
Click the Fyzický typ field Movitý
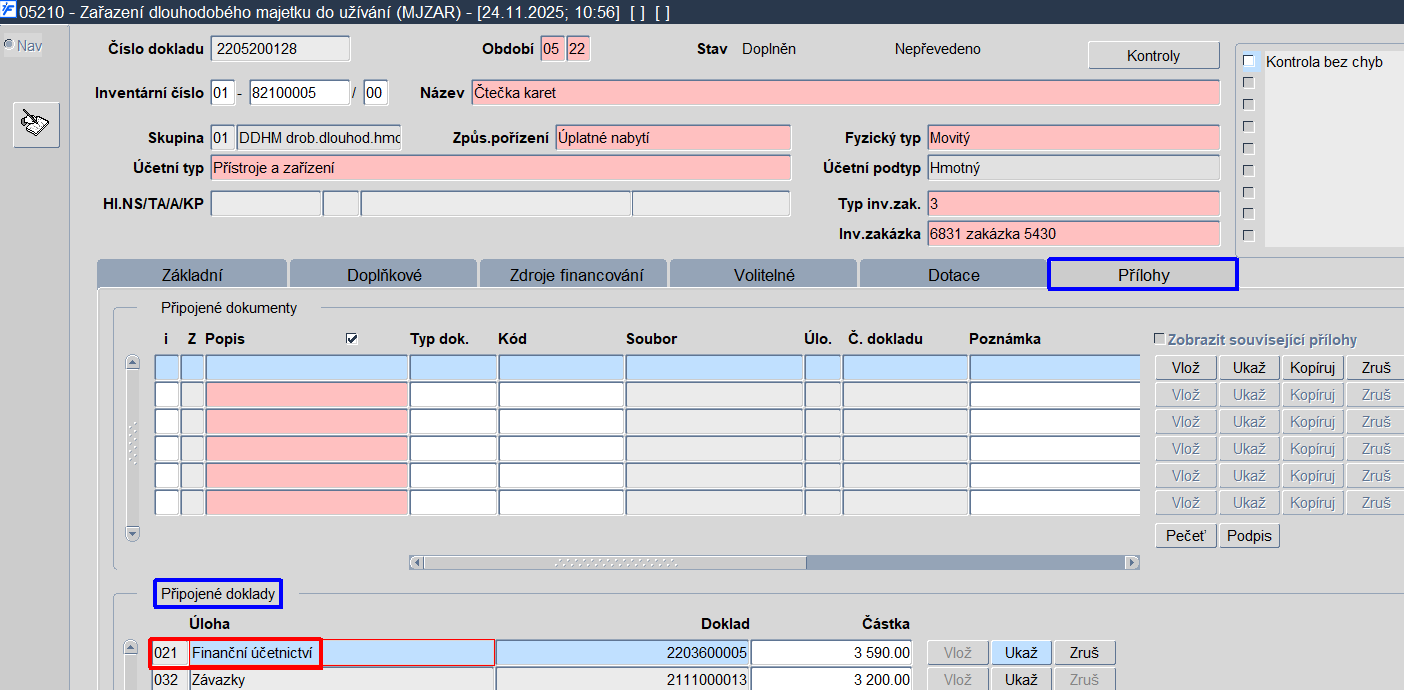[x=1073, y=138]
